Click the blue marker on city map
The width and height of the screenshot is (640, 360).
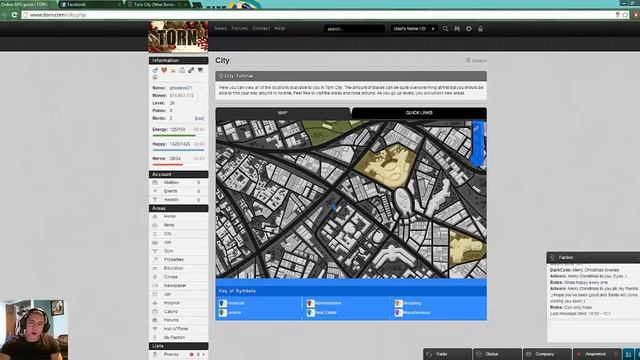click(334, 207)
